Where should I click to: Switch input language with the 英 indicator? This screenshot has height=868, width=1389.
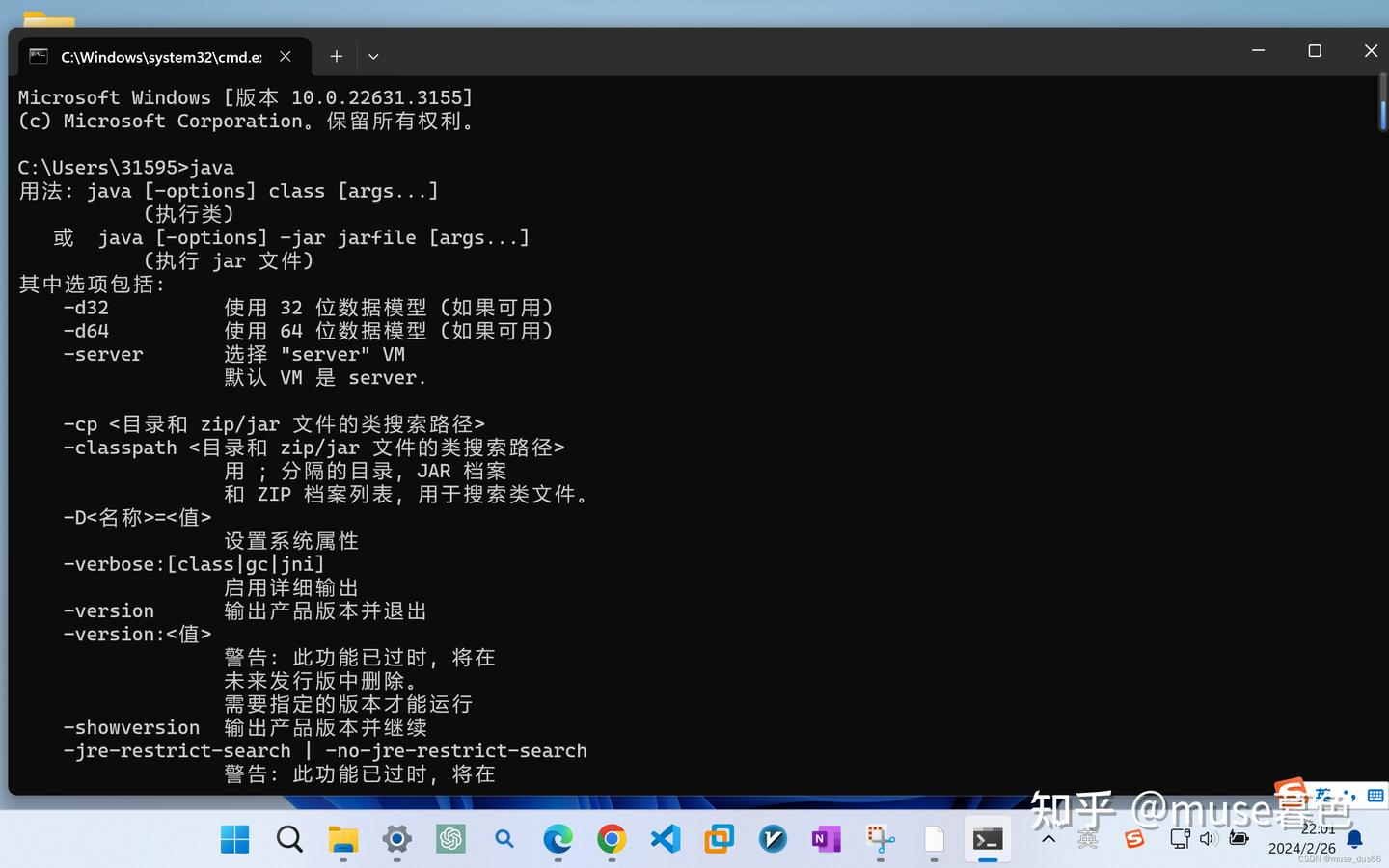(x=1088, y=839)
